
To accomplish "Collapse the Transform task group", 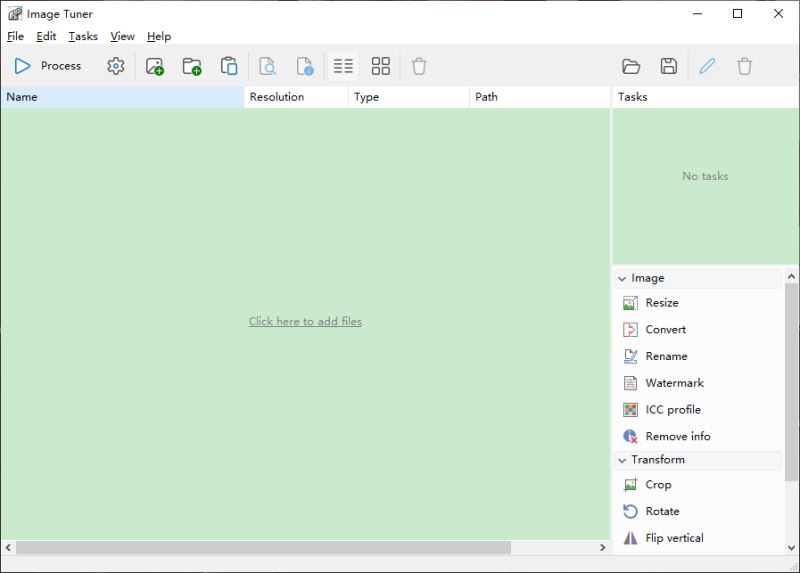I will coord(622,460).
